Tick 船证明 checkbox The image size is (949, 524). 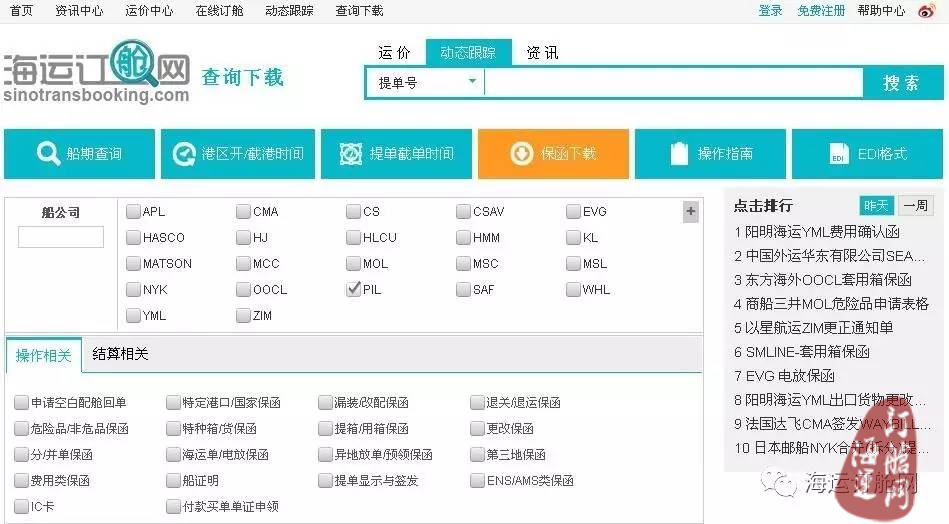(x=173, y=480)
